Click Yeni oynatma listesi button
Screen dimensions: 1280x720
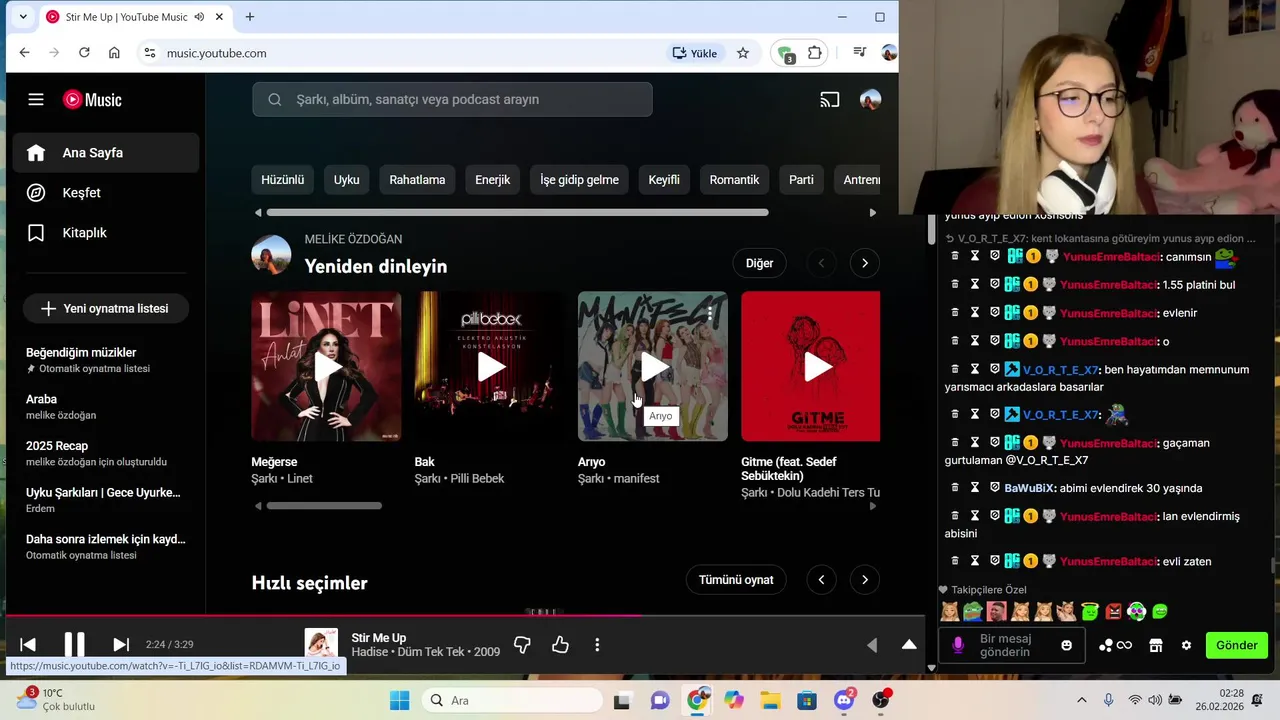(x=106, y=309)
